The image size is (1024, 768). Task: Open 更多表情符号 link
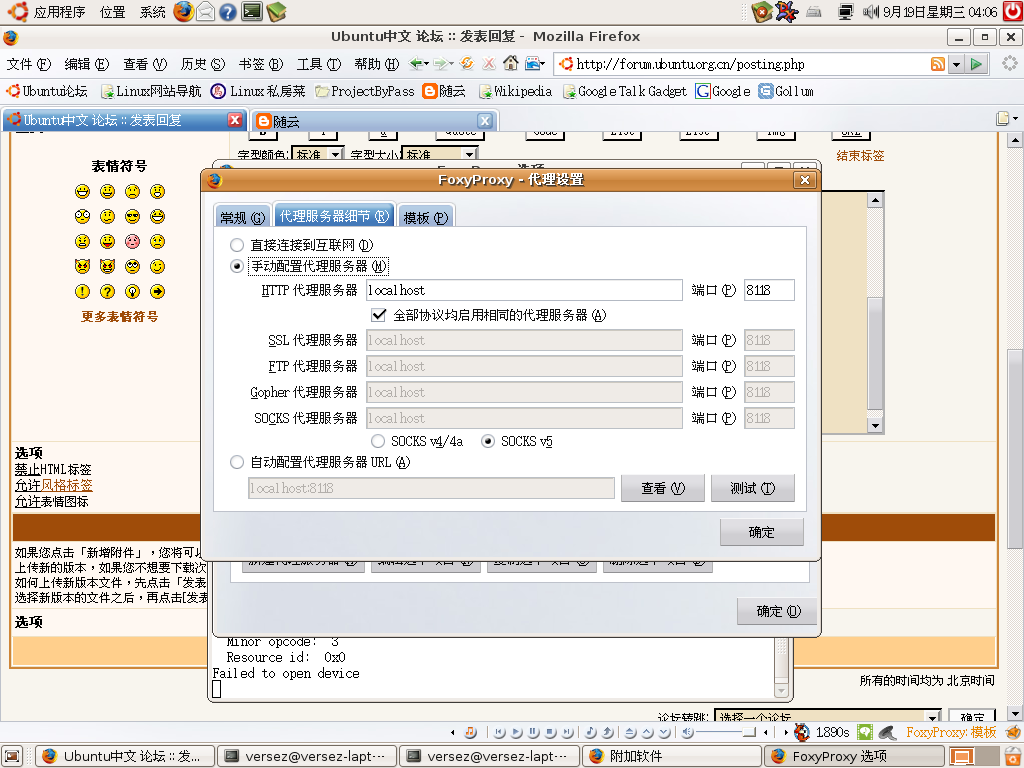pos(120,317)
